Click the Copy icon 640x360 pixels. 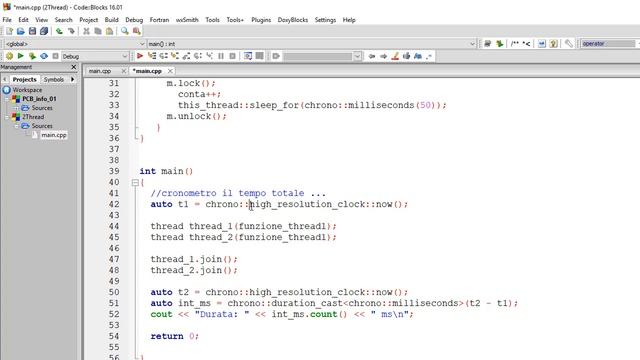(98, 31)
